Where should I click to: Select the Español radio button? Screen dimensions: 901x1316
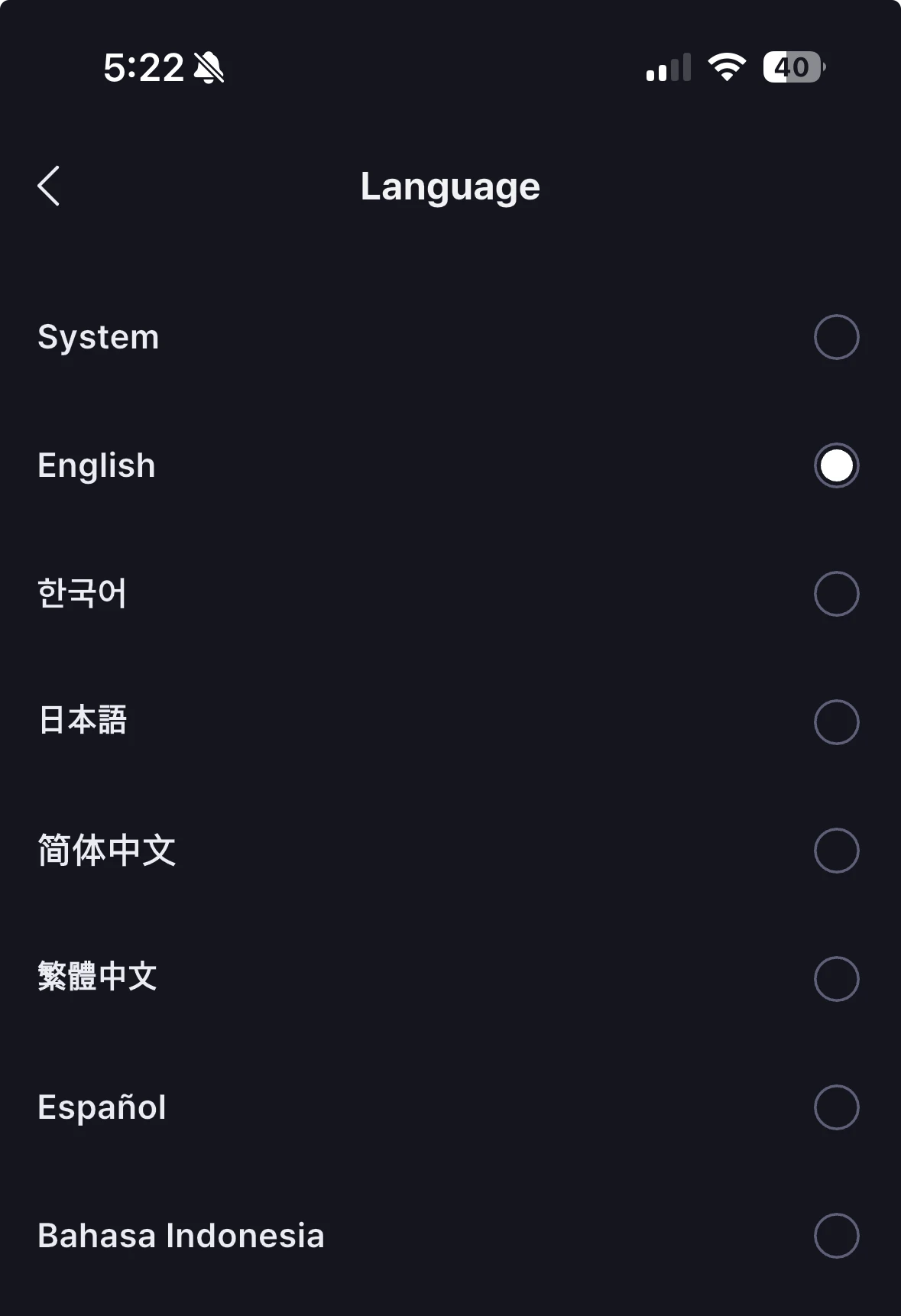(x=836, y=1107)
